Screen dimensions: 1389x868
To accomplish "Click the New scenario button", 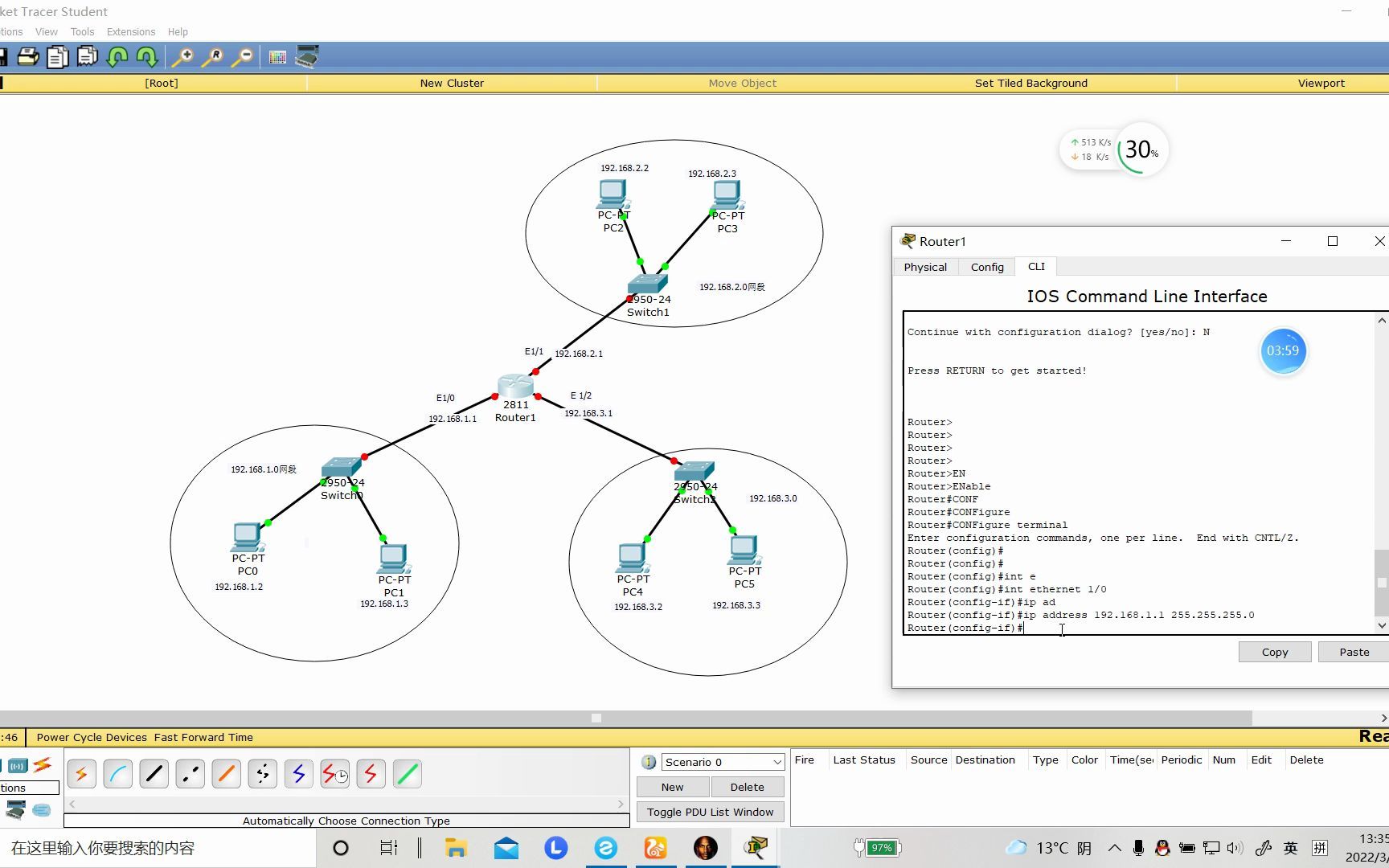I will point(673,787).
